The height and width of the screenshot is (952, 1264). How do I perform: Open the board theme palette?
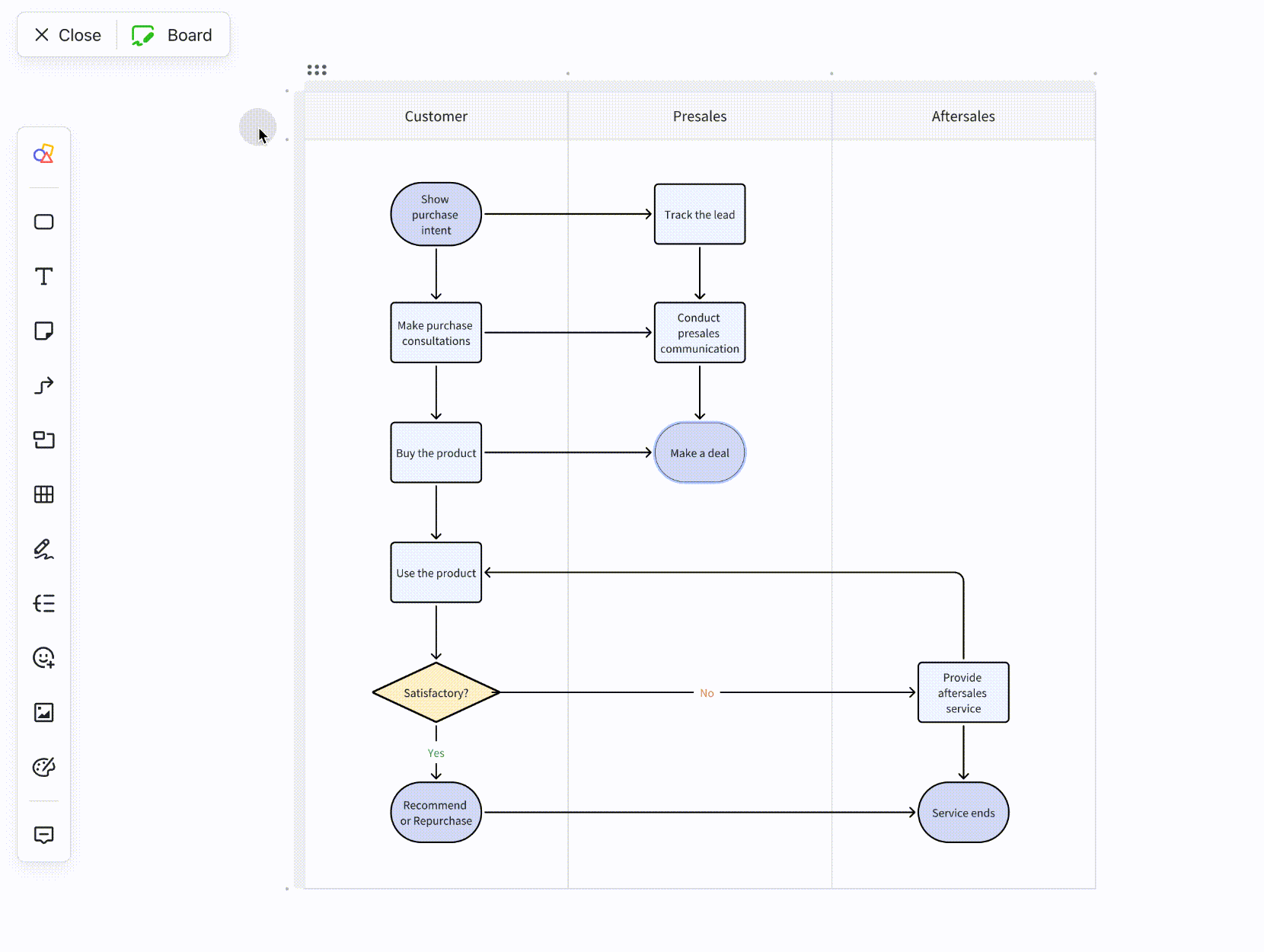(43, 767)
